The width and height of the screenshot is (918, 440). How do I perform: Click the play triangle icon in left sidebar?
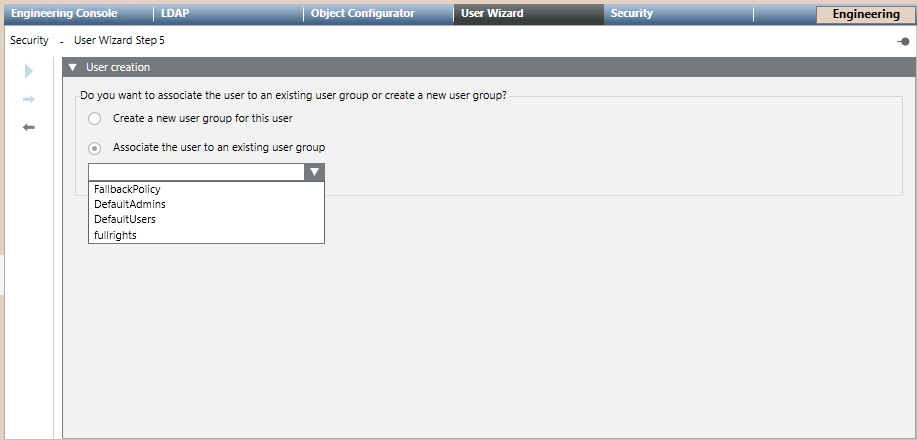click(x=29, y=71)
